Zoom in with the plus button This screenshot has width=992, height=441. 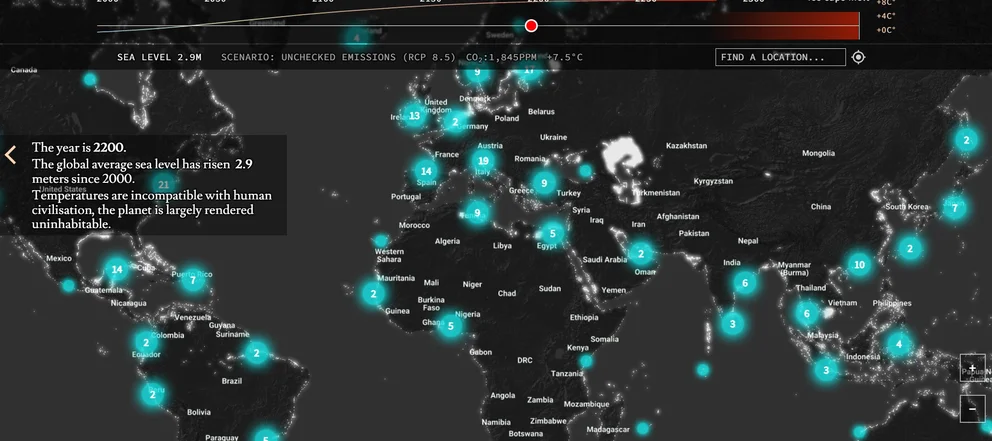[972, 368]
